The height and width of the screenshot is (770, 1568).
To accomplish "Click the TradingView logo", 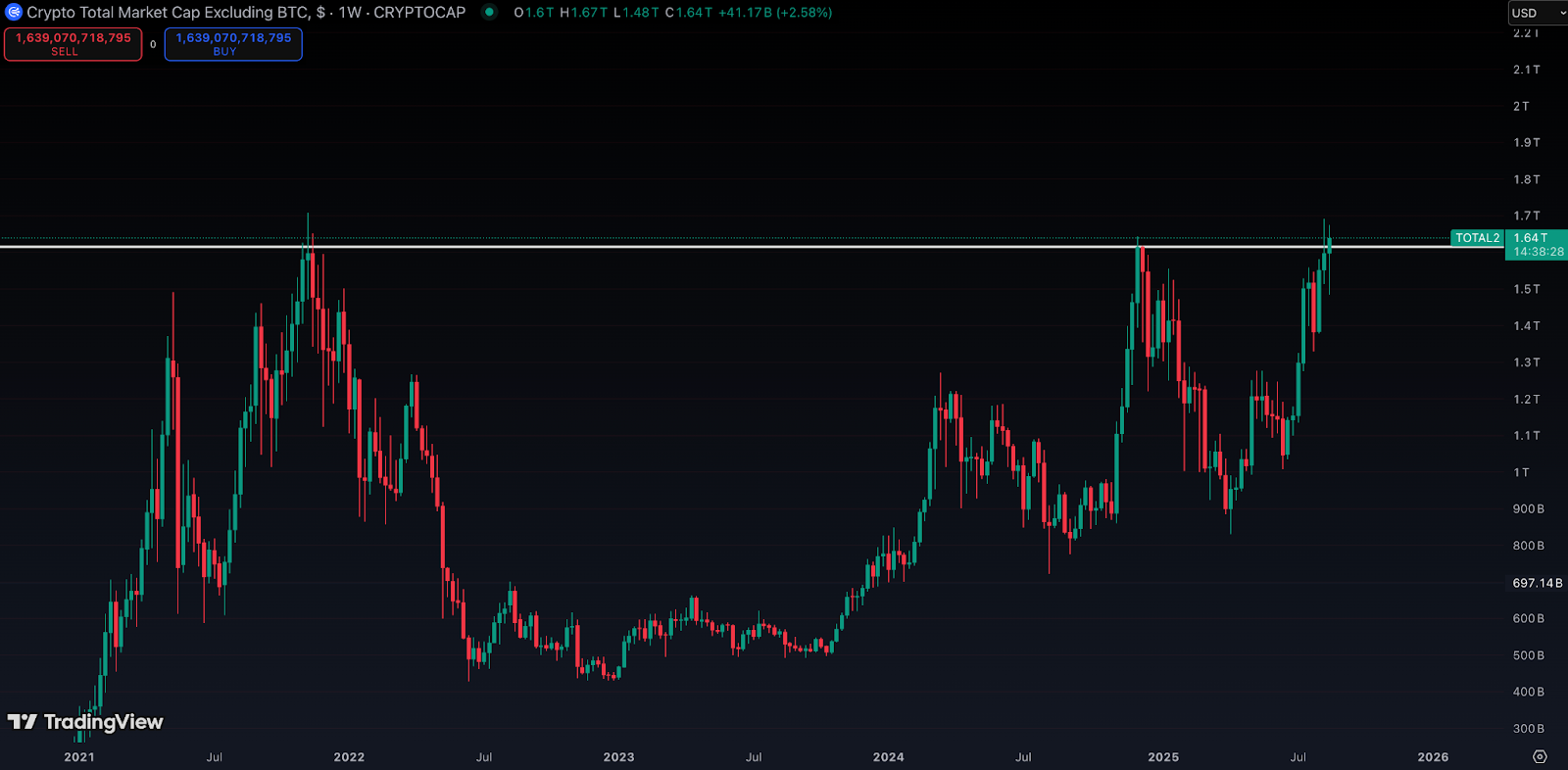I will point(85,722).
